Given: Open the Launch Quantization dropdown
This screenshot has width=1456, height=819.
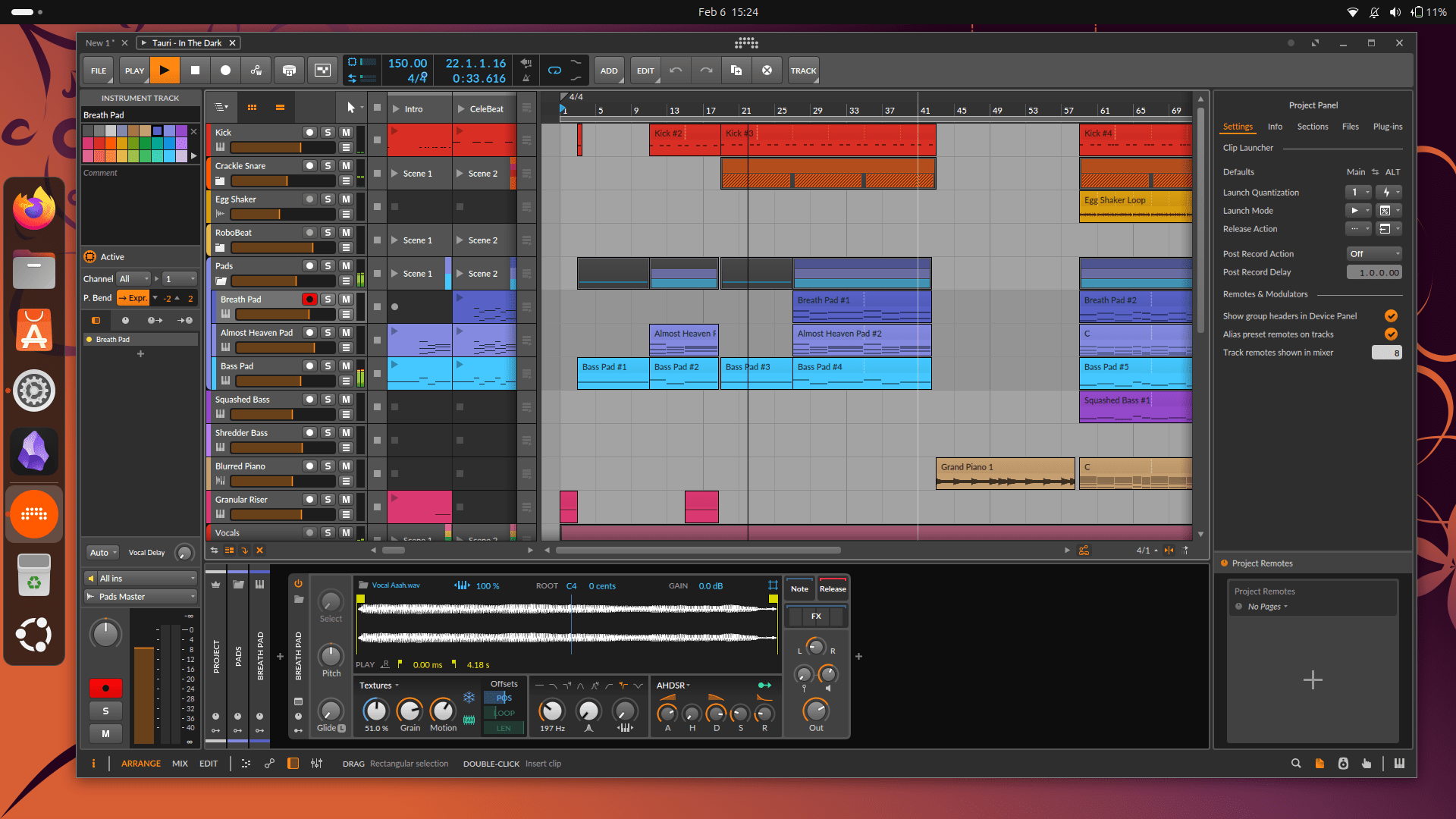Looking at the screenshot, I should (1358, 192).
